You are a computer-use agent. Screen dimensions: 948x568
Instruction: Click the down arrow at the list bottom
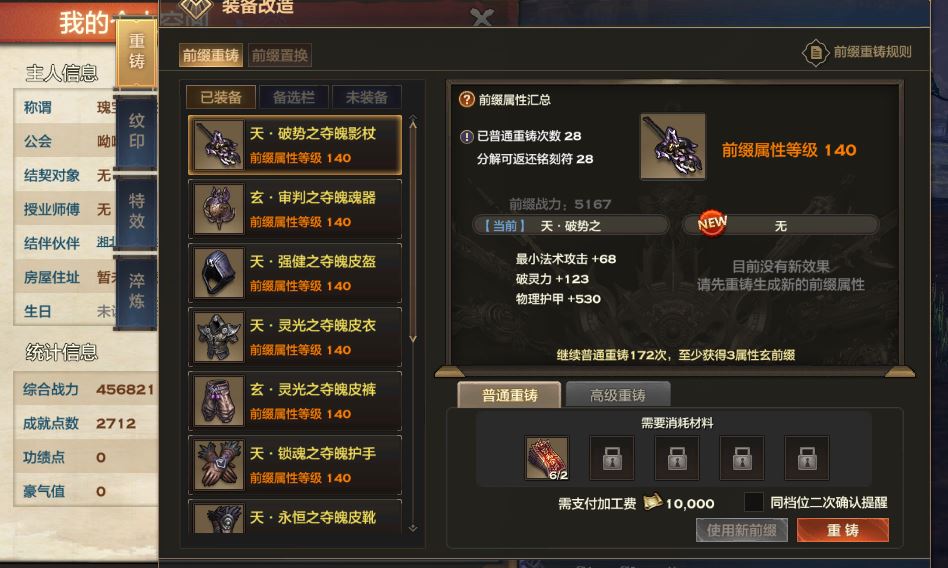pyautogui.click(x=413, y=528)
